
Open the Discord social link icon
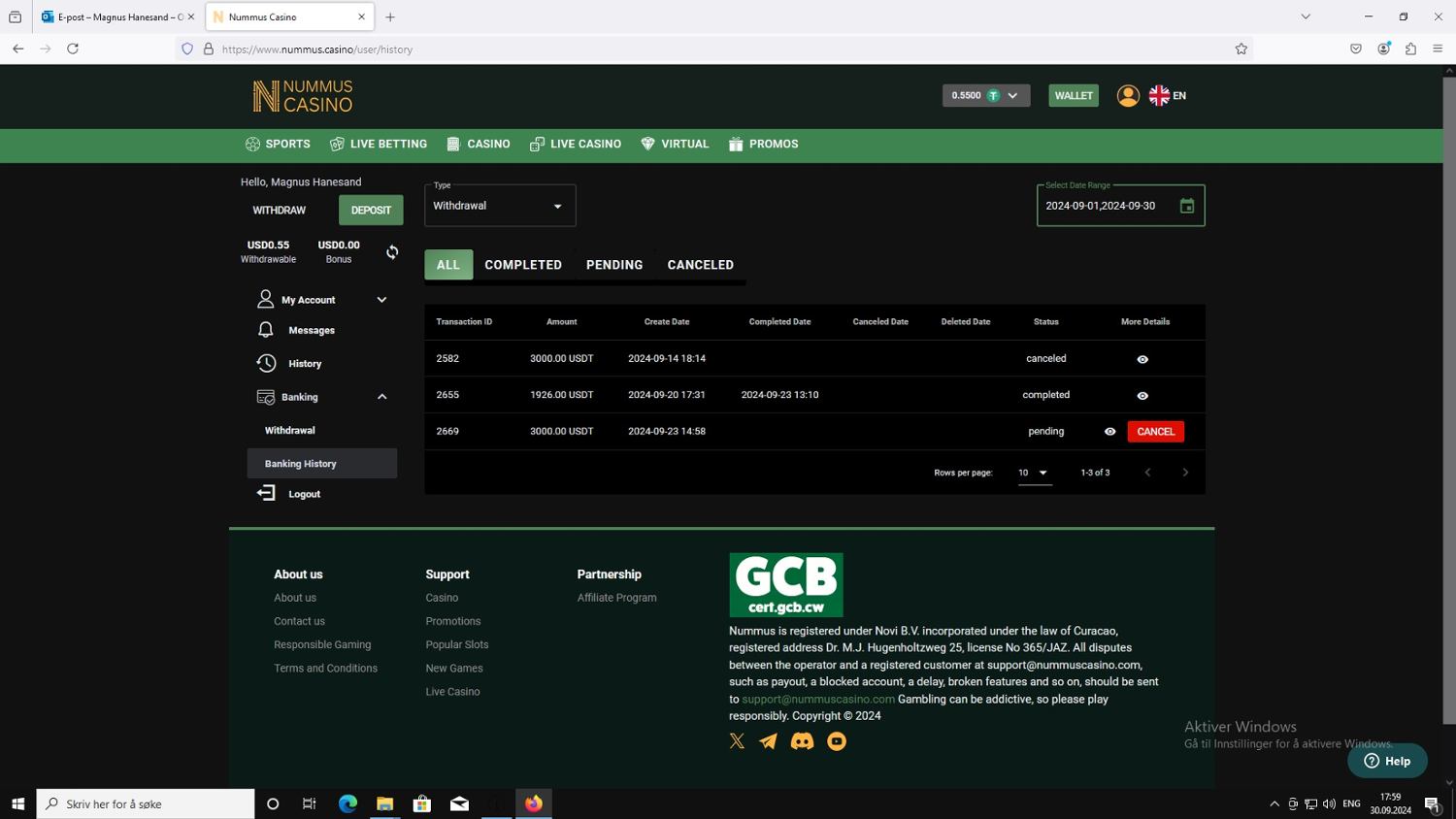(x=802, y=741)
